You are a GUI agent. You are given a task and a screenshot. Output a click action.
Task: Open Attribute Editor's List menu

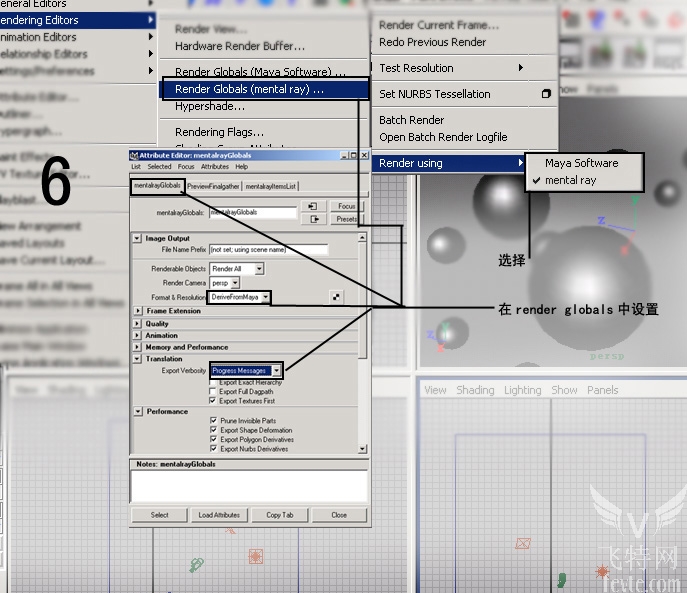tap(136, 167)
